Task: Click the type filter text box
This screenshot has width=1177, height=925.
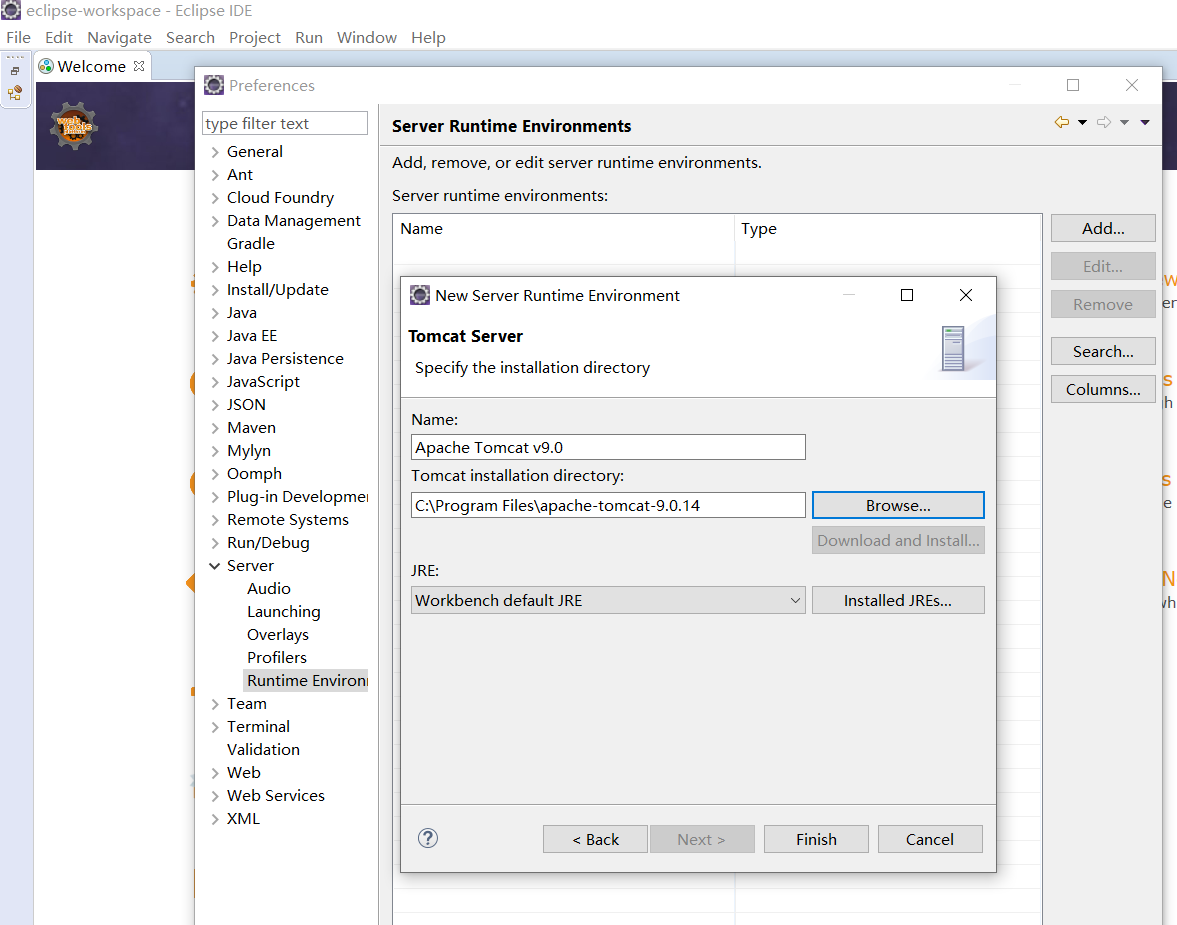Action: click(x=285, y=123)
